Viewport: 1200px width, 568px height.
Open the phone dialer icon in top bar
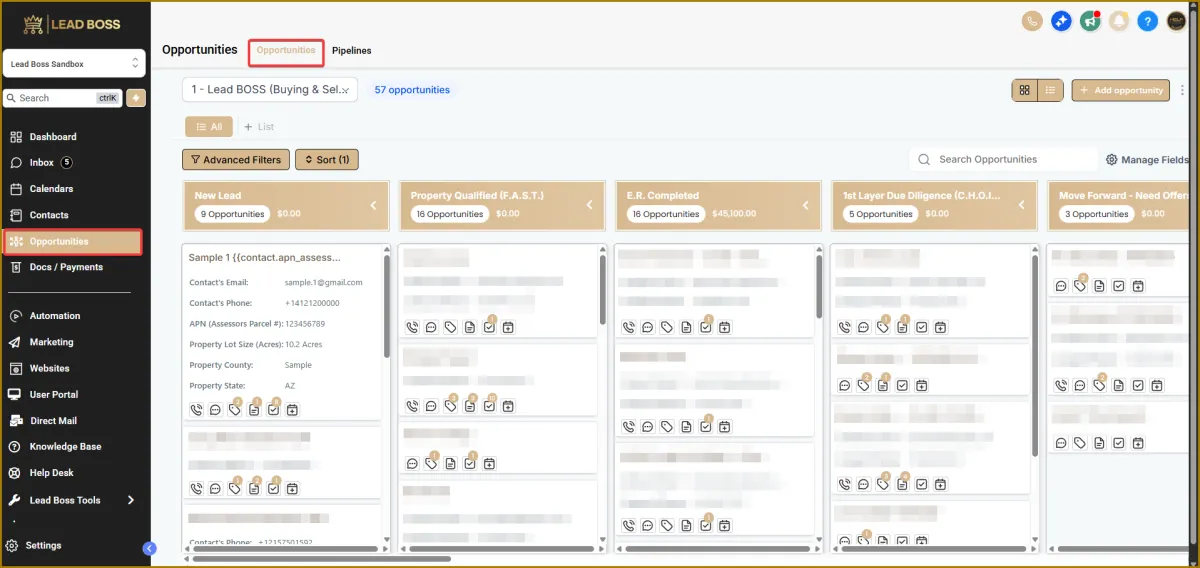[1032, 20]
